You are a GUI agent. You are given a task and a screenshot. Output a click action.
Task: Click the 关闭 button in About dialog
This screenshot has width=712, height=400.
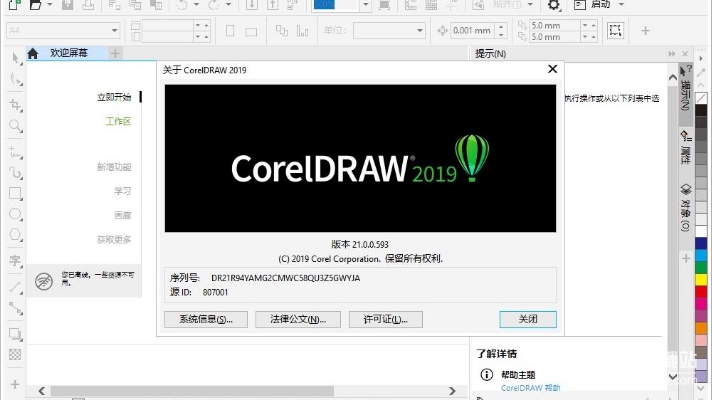point(527,319)
